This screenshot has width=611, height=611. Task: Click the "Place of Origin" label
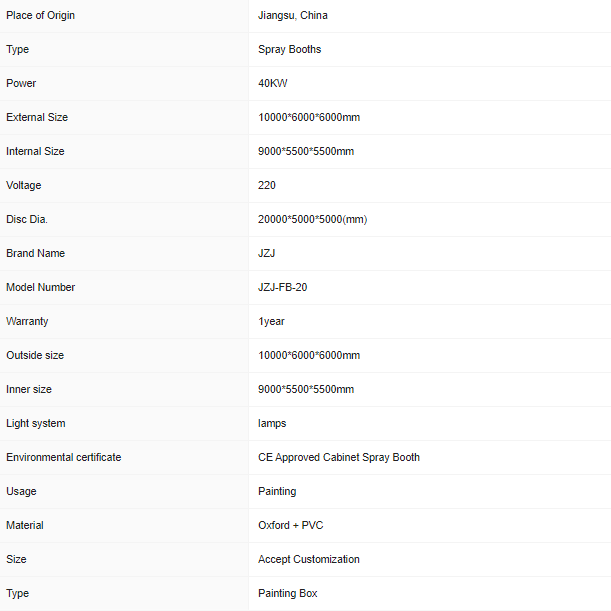tap(40, 15)
